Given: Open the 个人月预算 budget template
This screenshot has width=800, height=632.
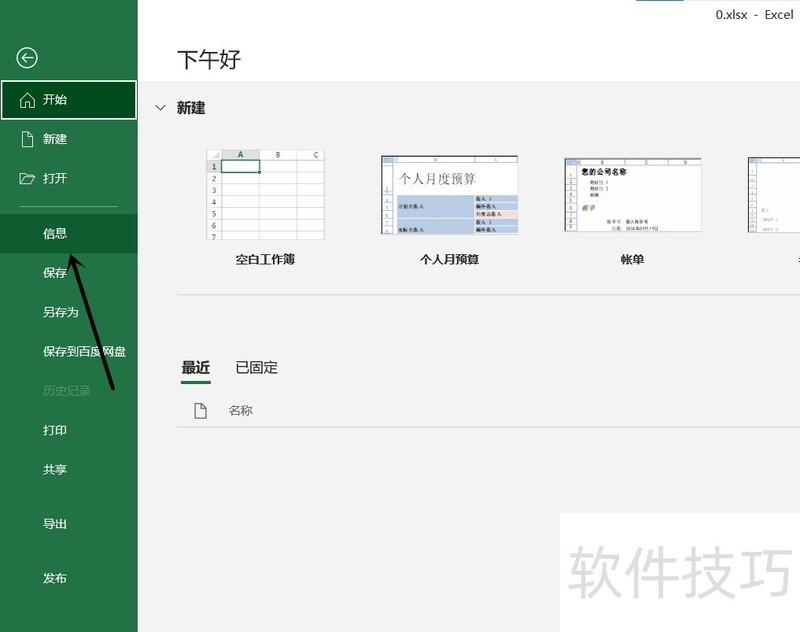Looking at the screenshot, I should coord(448,195).
